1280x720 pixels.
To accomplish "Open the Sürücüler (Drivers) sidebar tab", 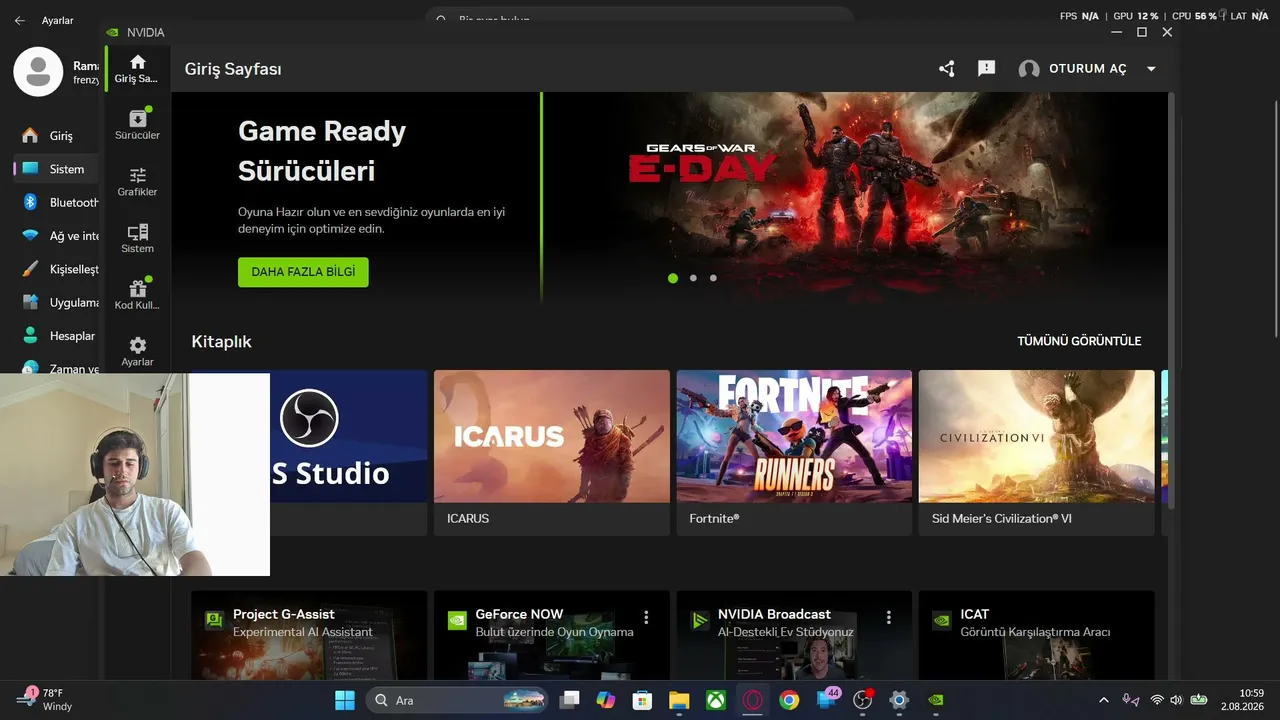I will pyautogui.click(x=138, y=124).
